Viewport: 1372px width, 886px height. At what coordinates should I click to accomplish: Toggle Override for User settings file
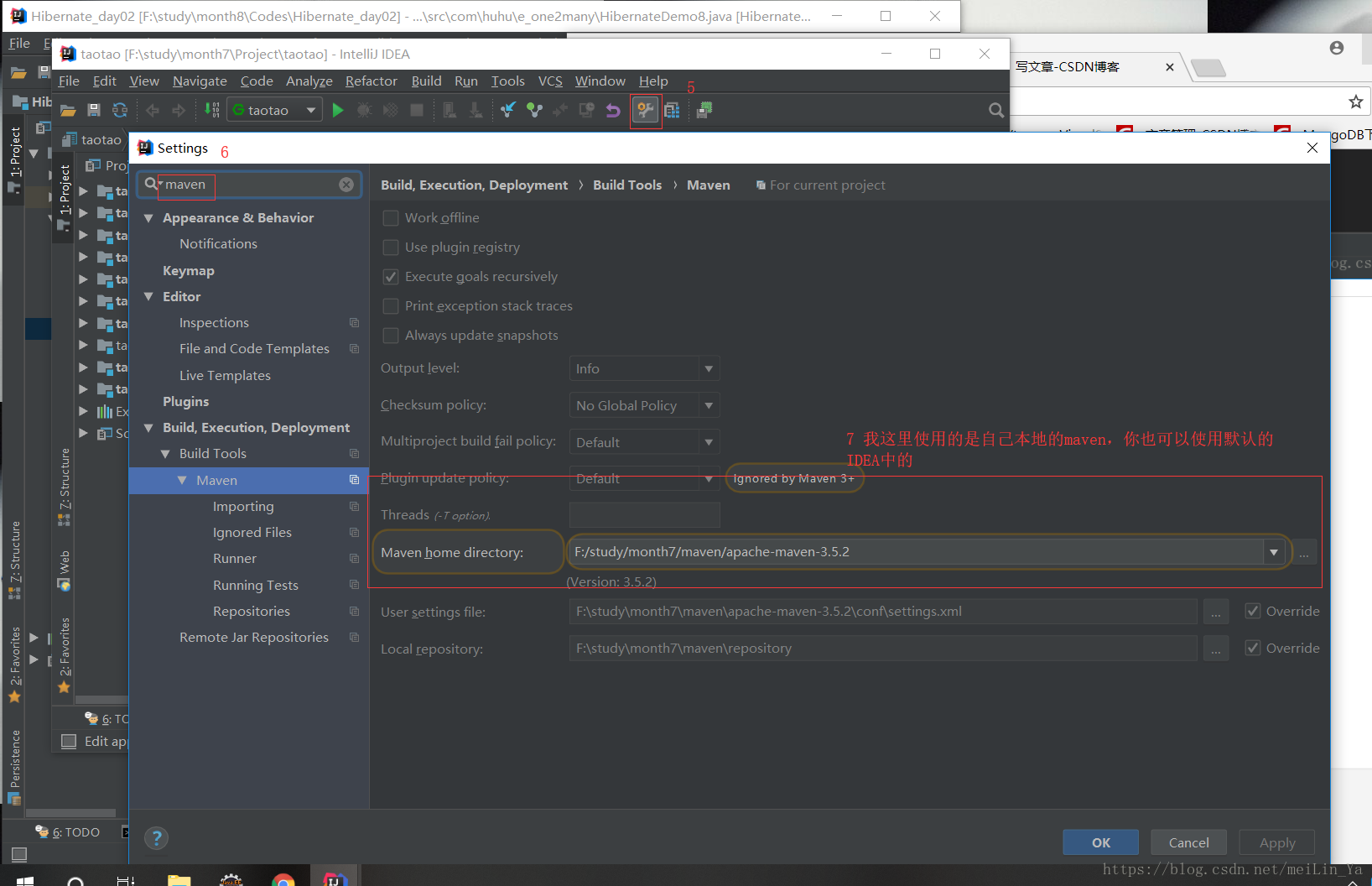coord(1253,611)
